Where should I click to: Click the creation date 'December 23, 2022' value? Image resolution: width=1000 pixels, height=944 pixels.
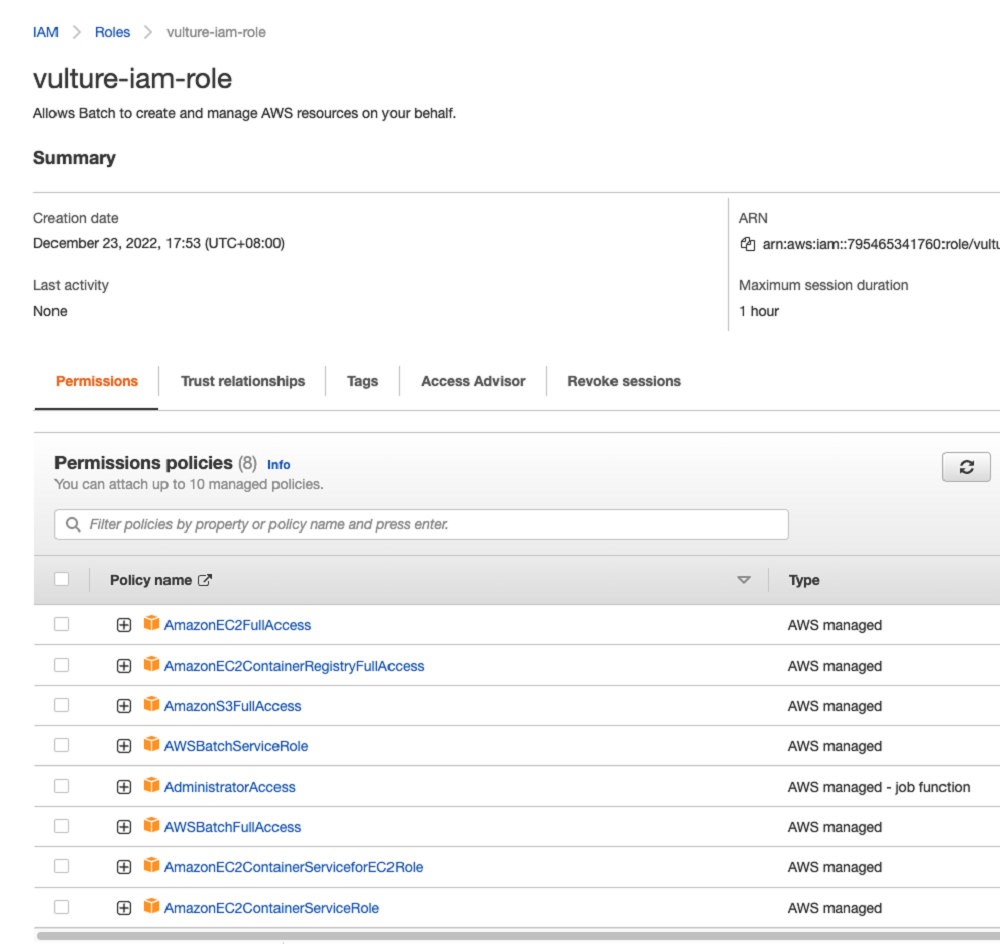pos(159,243)
